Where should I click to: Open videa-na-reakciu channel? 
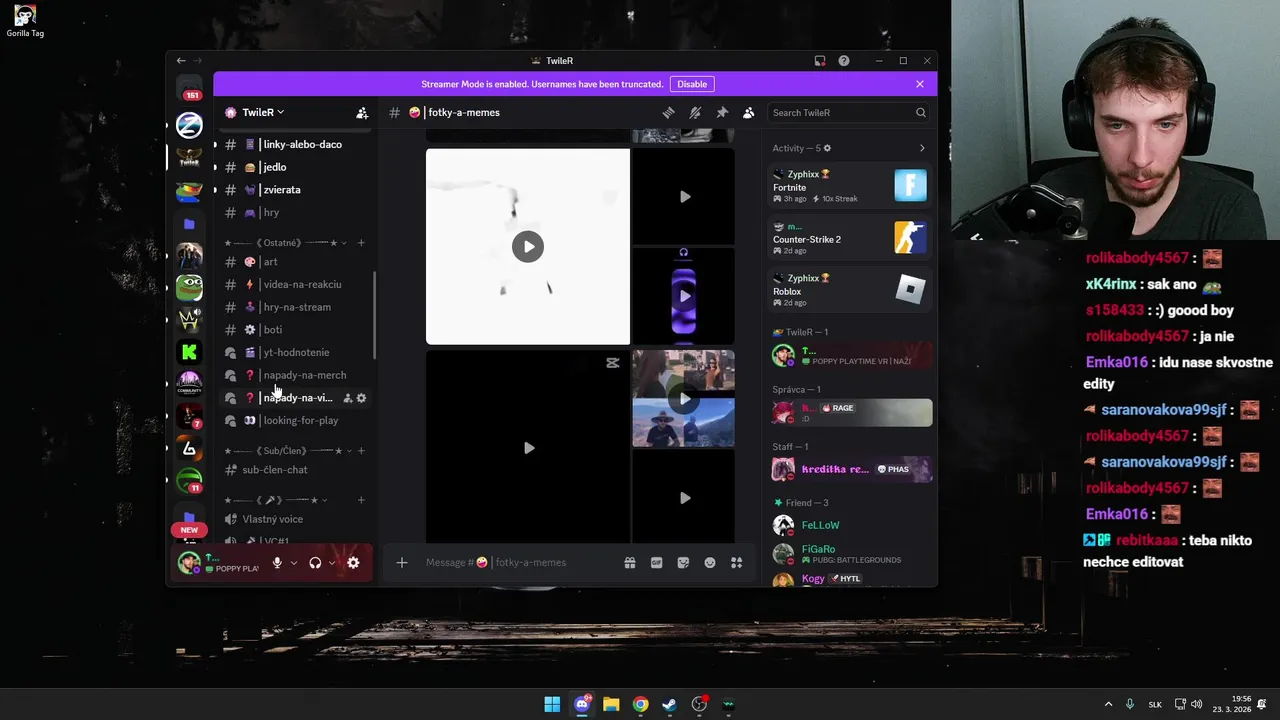click(295, 285)
